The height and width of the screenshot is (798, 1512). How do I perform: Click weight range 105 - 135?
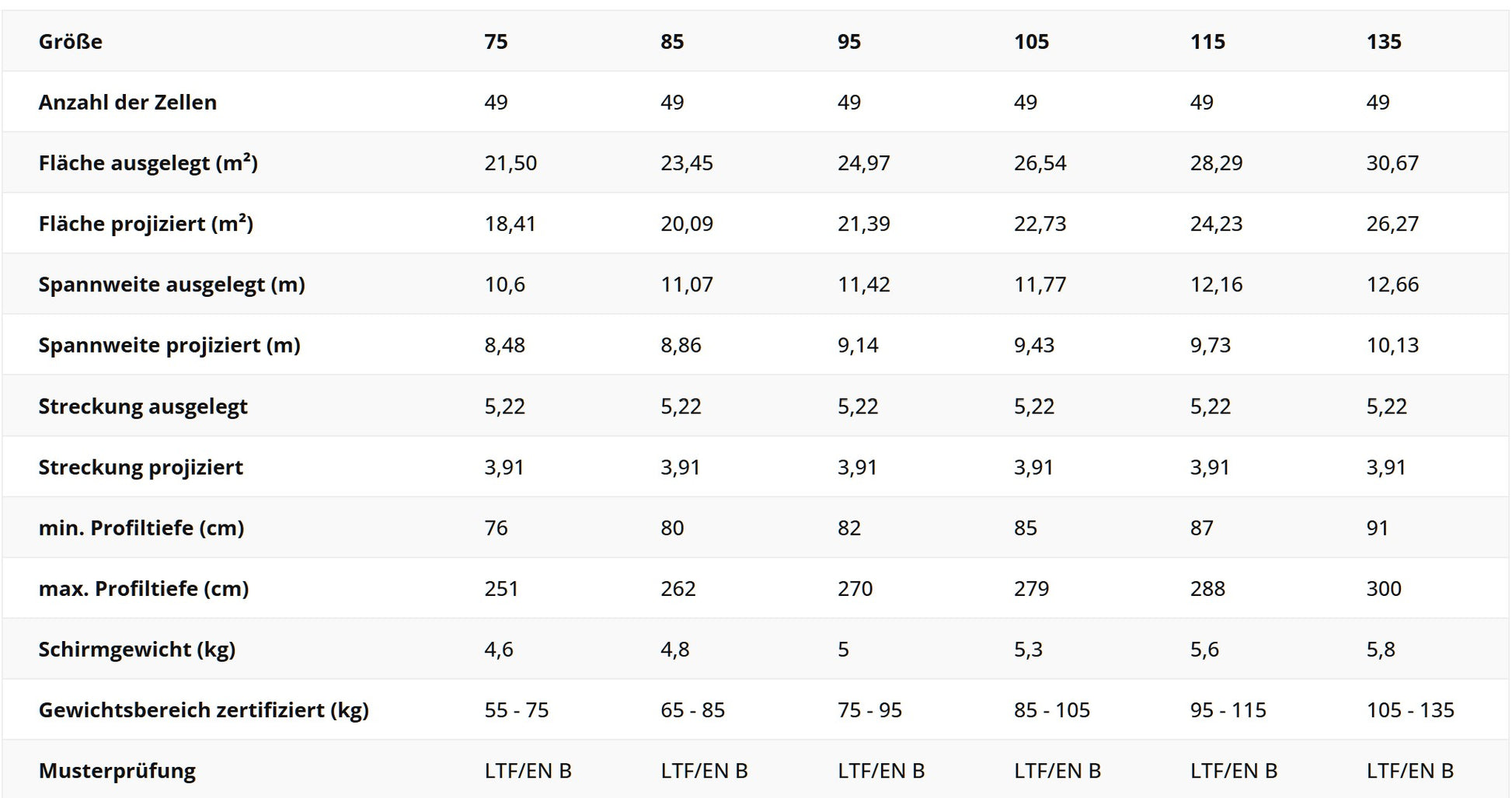(x=1410, y=709)
